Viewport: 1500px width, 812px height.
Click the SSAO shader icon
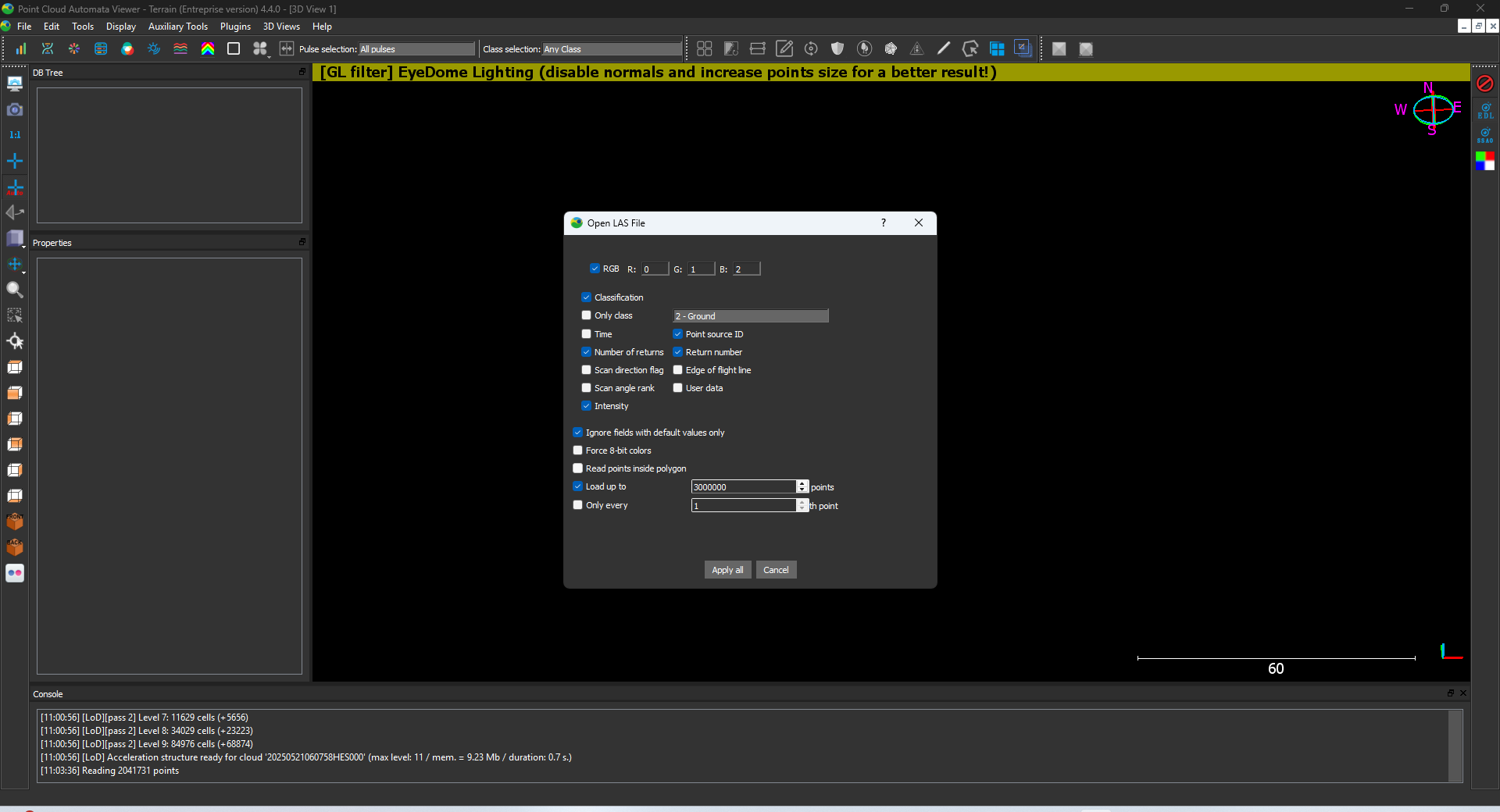[1484, 136]
